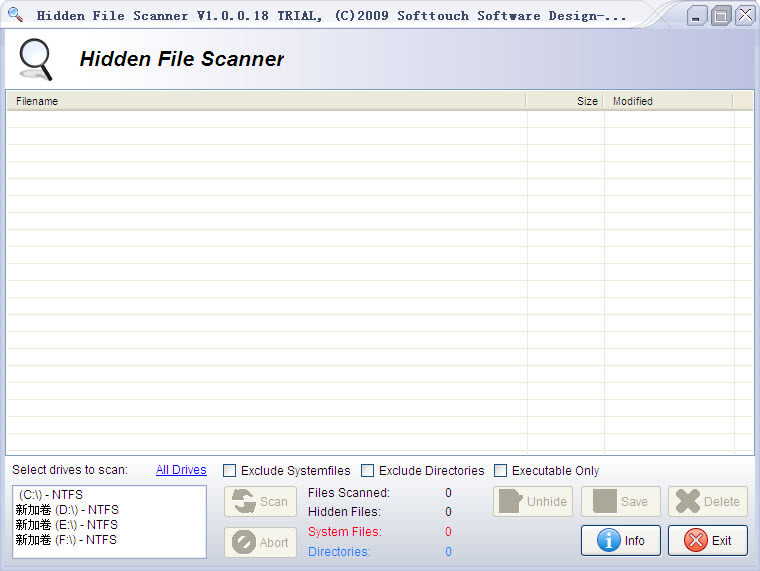Image resolution: width=760 pixels, height=571 pixels.
Task: Pick the (F:\) - NTFS drive
Action: (67, 540)
